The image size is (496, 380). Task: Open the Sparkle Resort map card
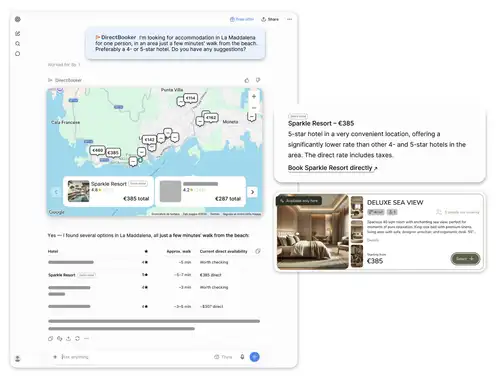pos(108,191)
